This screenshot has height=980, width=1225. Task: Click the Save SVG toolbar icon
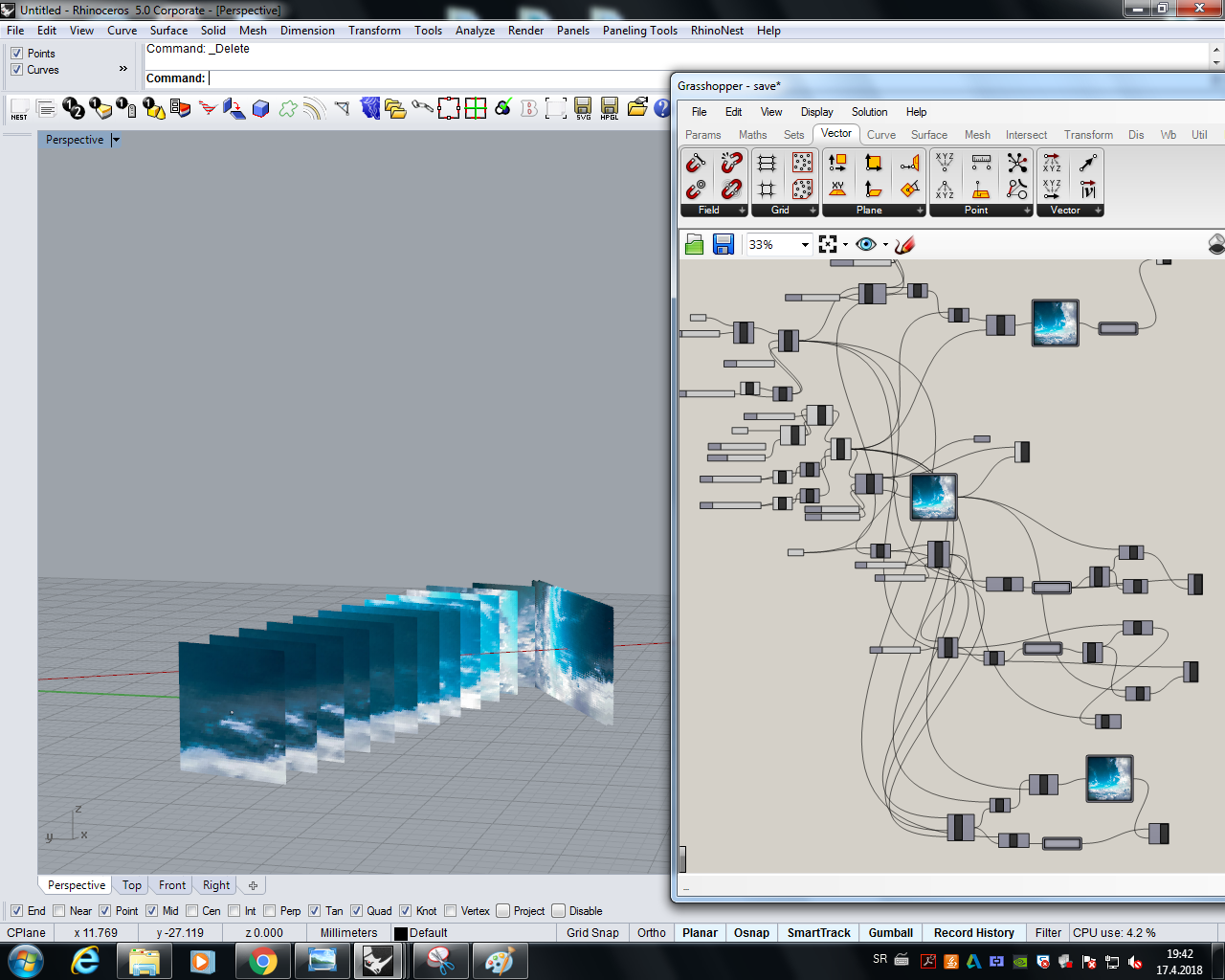583,108
